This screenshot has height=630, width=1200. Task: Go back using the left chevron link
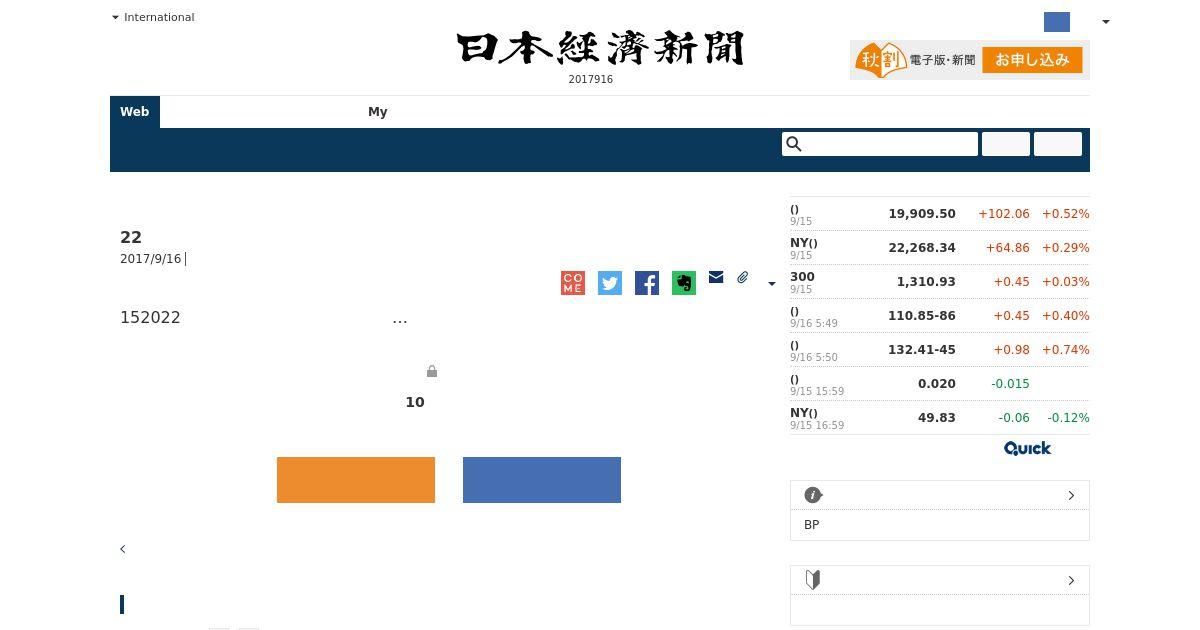tap(123, 549)
